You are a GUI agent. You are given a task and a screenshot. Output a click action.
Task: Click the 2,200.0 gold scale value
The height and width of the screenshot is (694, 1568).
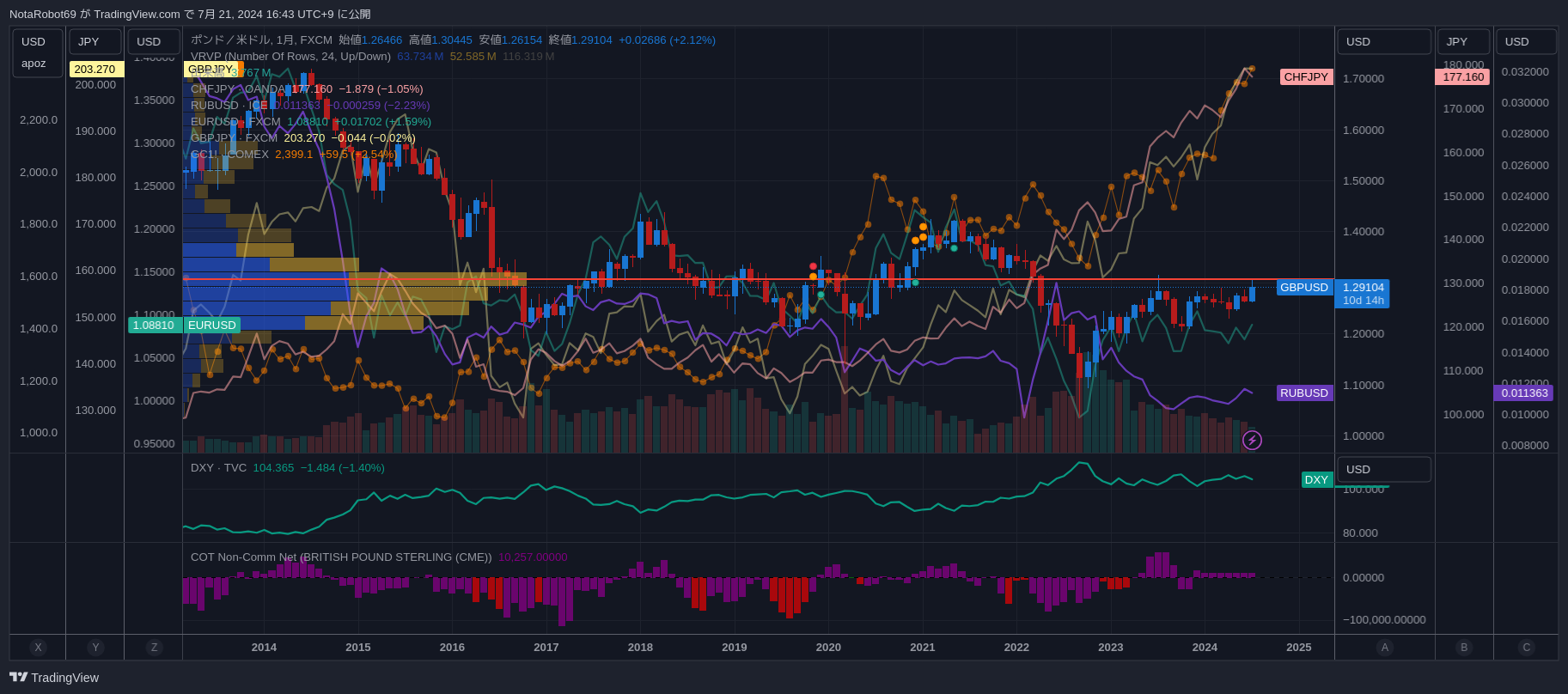click(39, 120)
